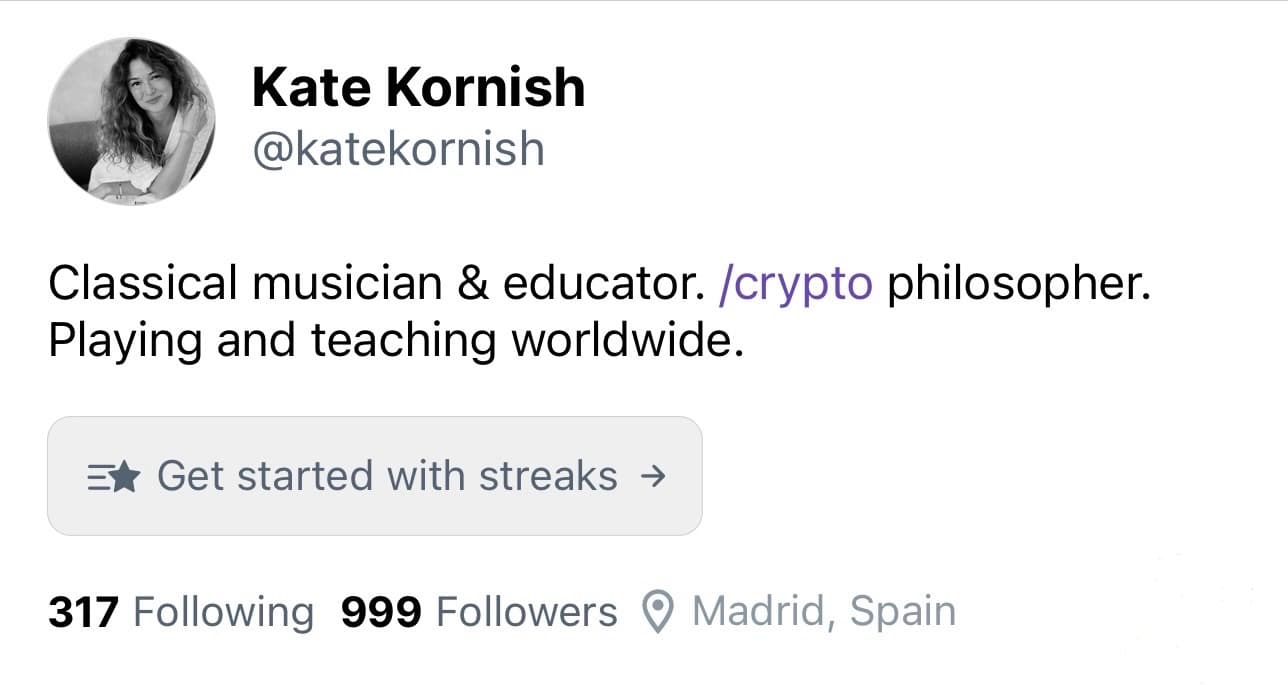Tap the Get started with streaks button
The height and width of the screenshot is (685, 1288).
375,476
